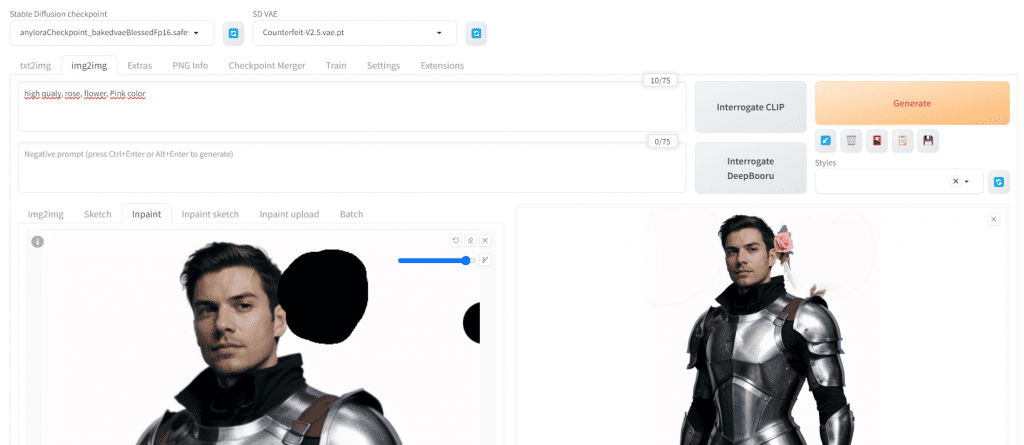Click the floppy disk save-style icon
The image size is (1024, 445).
coord(928,141)
